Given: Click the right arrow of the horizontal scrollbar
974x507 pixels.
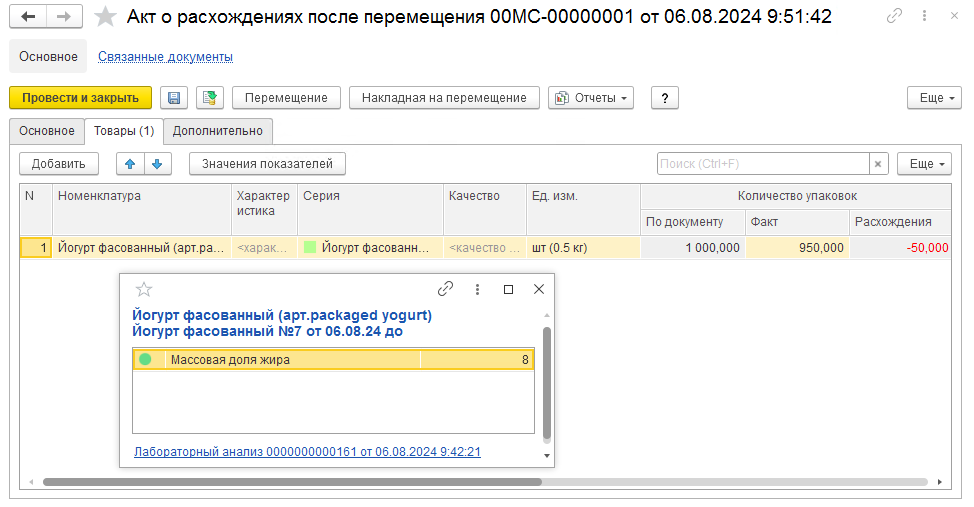Looking at the screenshot, I should click(940, 482).
